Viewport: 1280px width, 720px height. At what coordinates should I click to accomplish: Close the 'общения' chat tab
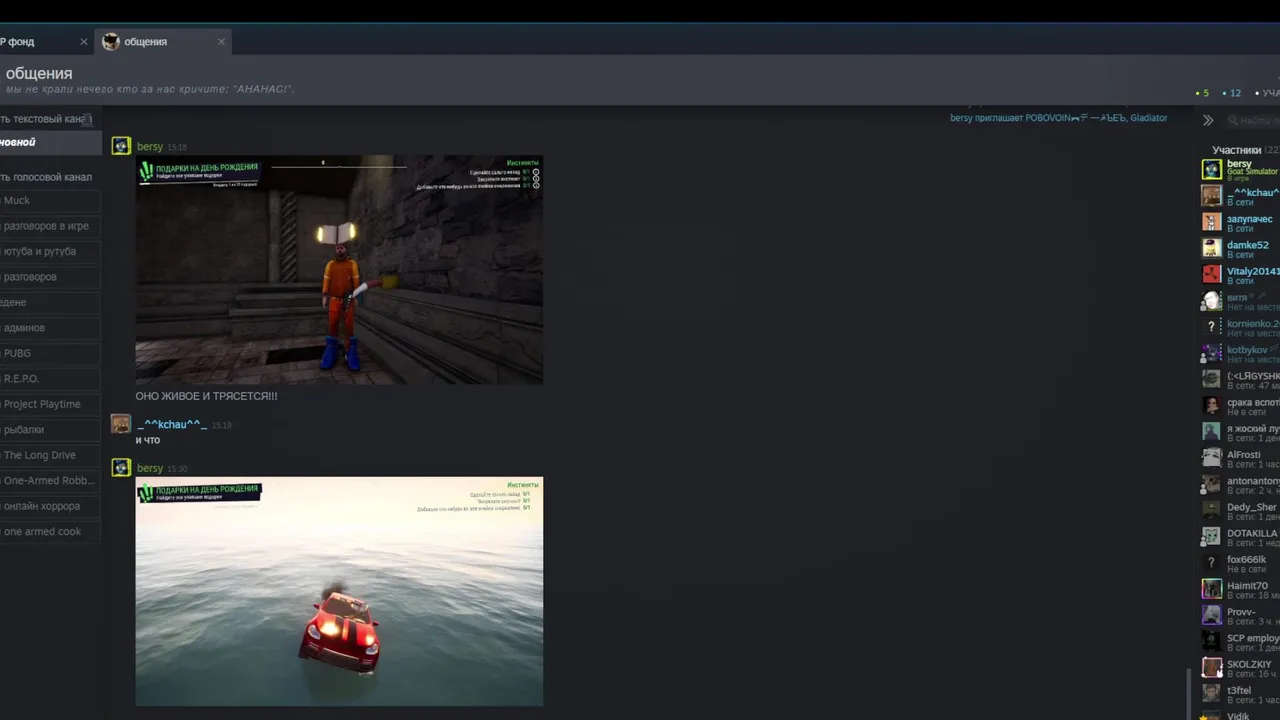coord(221,42)
